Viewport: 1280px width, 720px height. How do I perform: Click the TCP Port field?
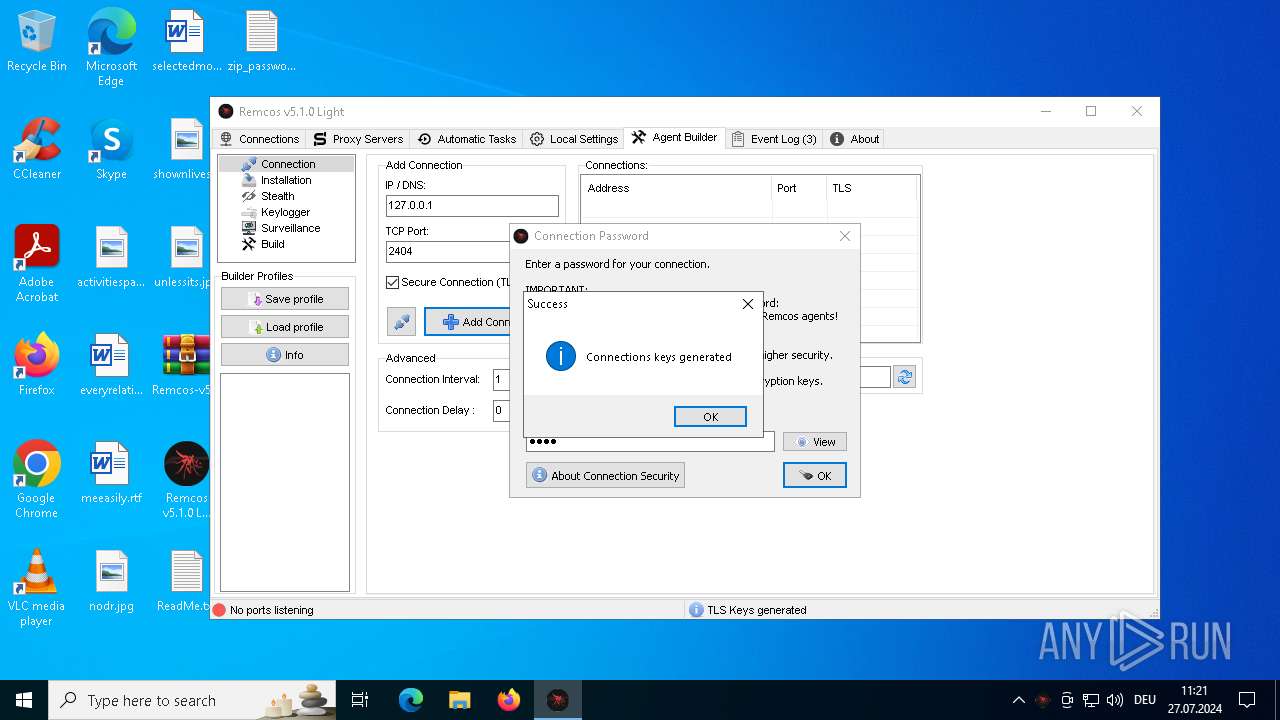tap(448, 251)
